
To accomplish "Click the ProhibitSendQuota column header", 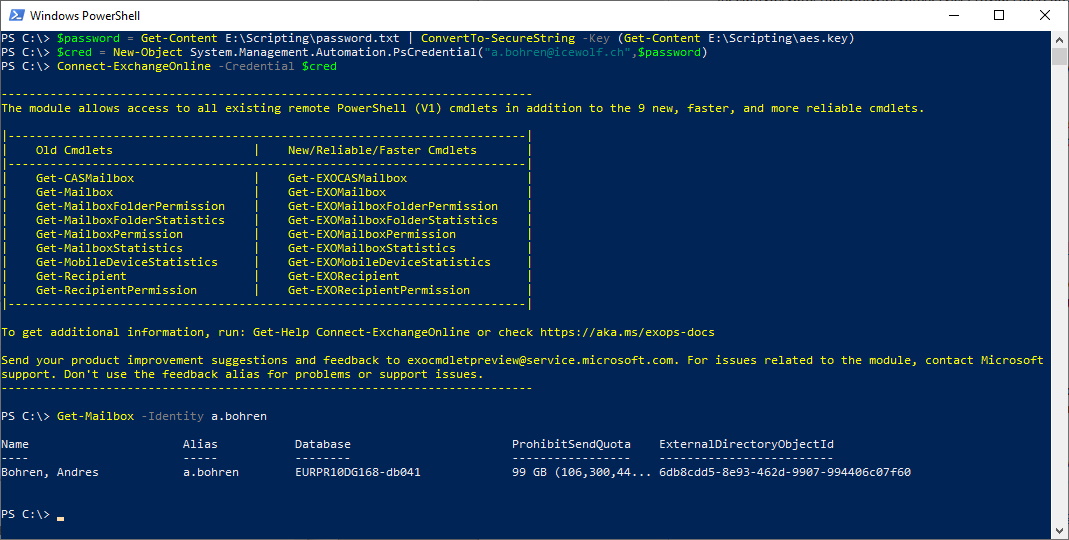I will [x=571, y=444].
